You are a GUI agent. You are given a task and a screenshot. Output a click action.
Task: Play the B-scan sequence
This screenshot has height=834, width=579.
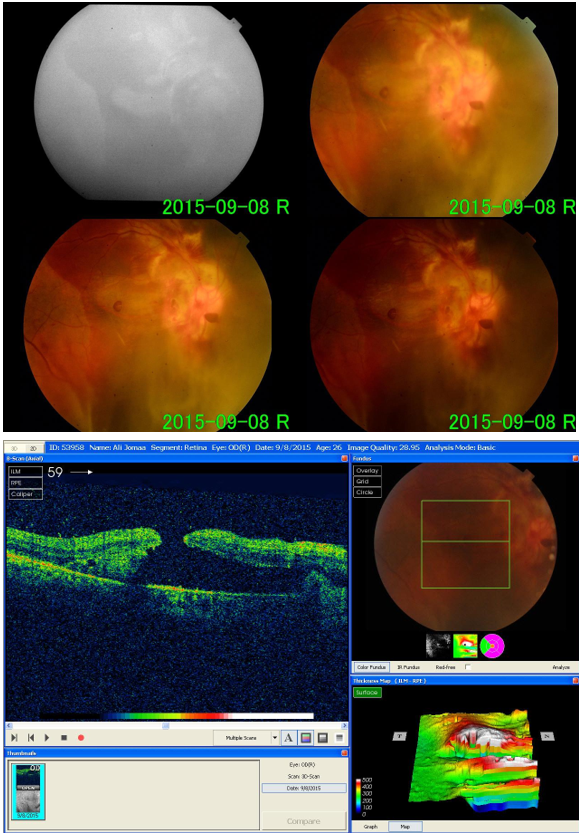pyautogui.click(x=47, y=738)
